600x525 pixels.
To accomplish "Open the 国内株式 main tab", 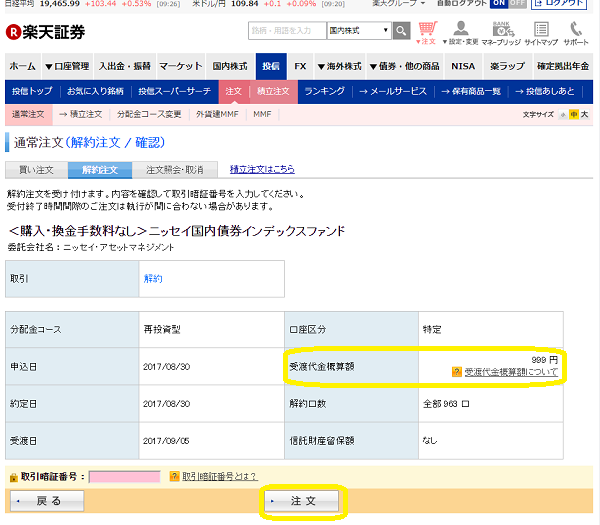I will pyautogui.click(x=230, y=66).
